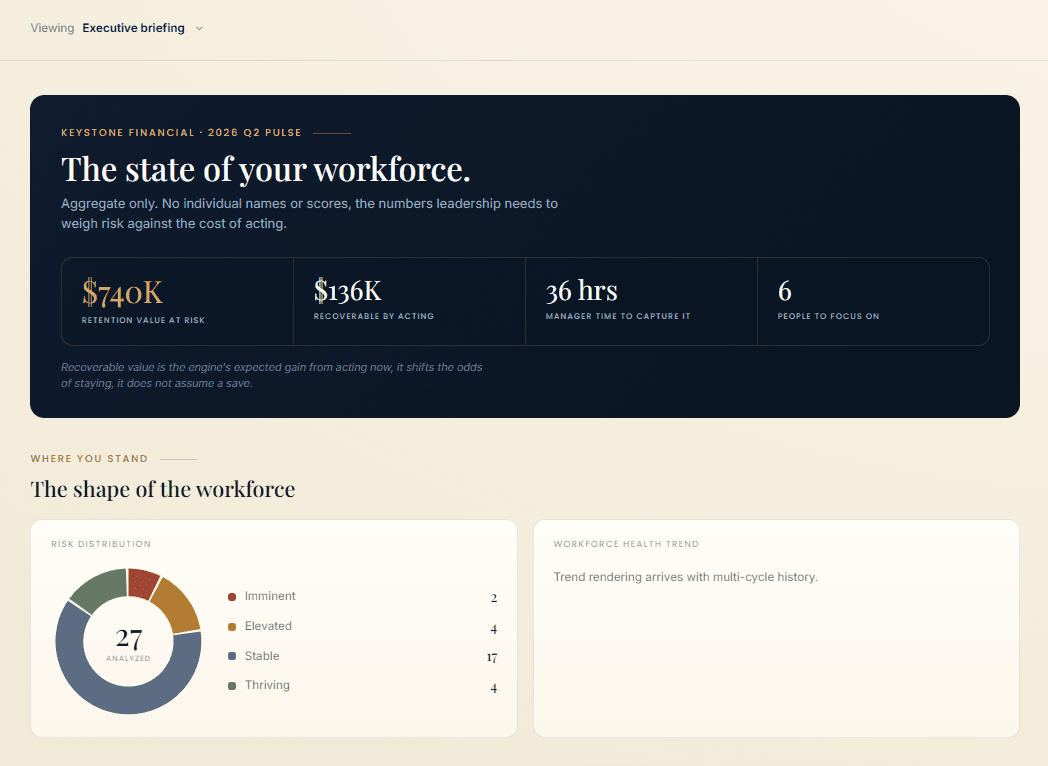The image size is (1048, 766).
Task: Click the red Imminent legend dot
Action: coord(232,597)
